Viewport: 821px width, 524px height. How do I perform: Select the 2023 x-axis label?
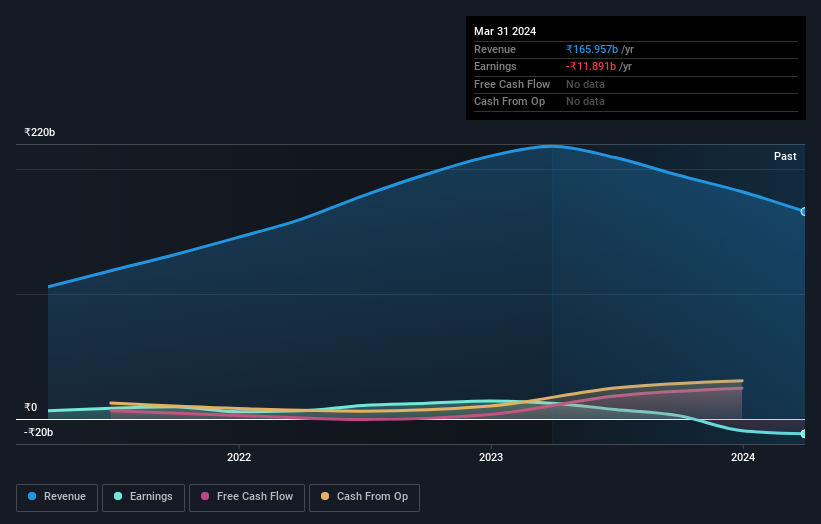point(491,457)
